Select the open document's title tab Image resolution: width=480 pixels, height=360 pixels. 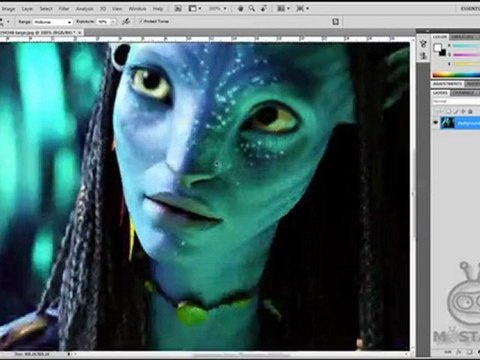pyautogui.click(x=37, y=32)
